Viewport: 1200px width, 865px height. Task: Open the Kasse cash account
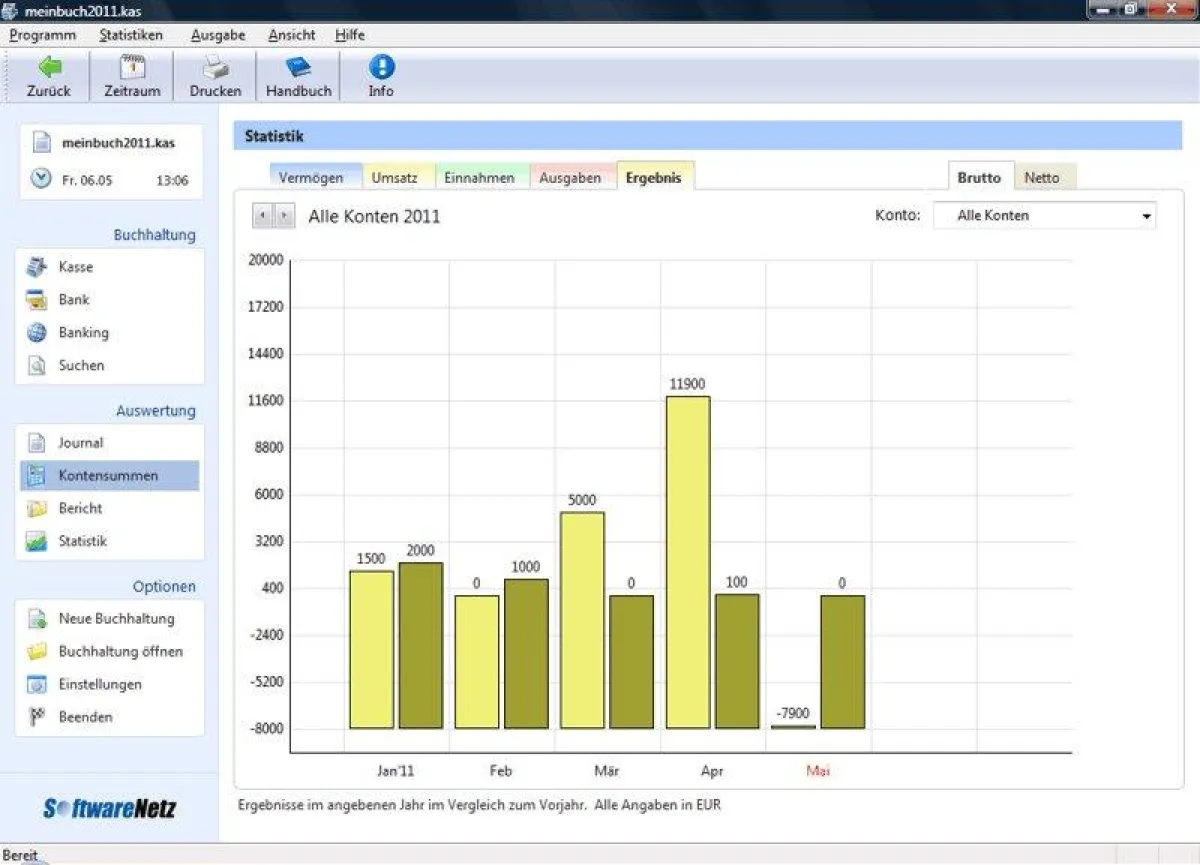tap(76, 267)
